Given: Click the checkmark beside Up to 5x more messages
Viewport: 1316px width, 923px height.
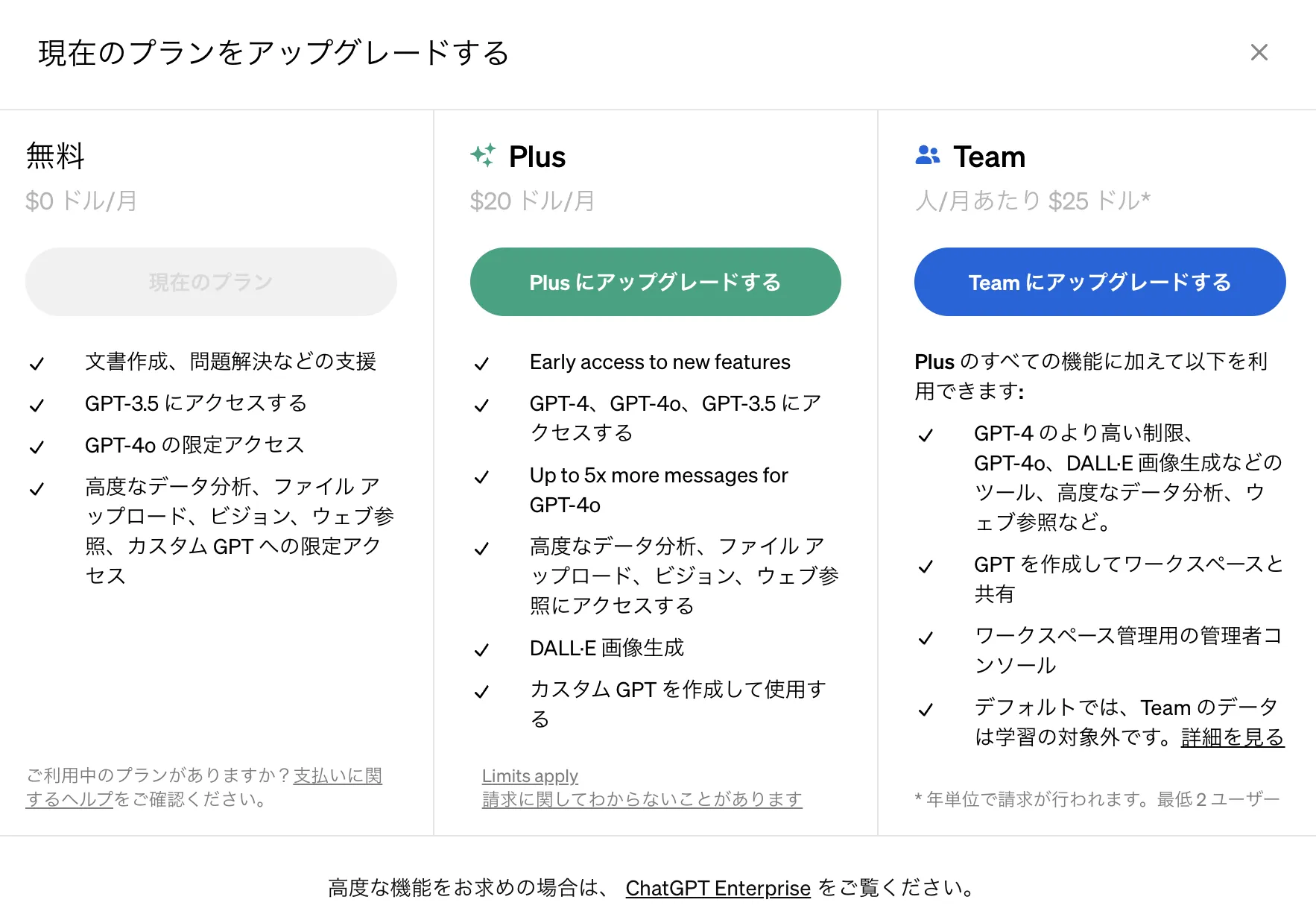Looking at the screenshot, I should pyautogui.click(x=483, y=476).
